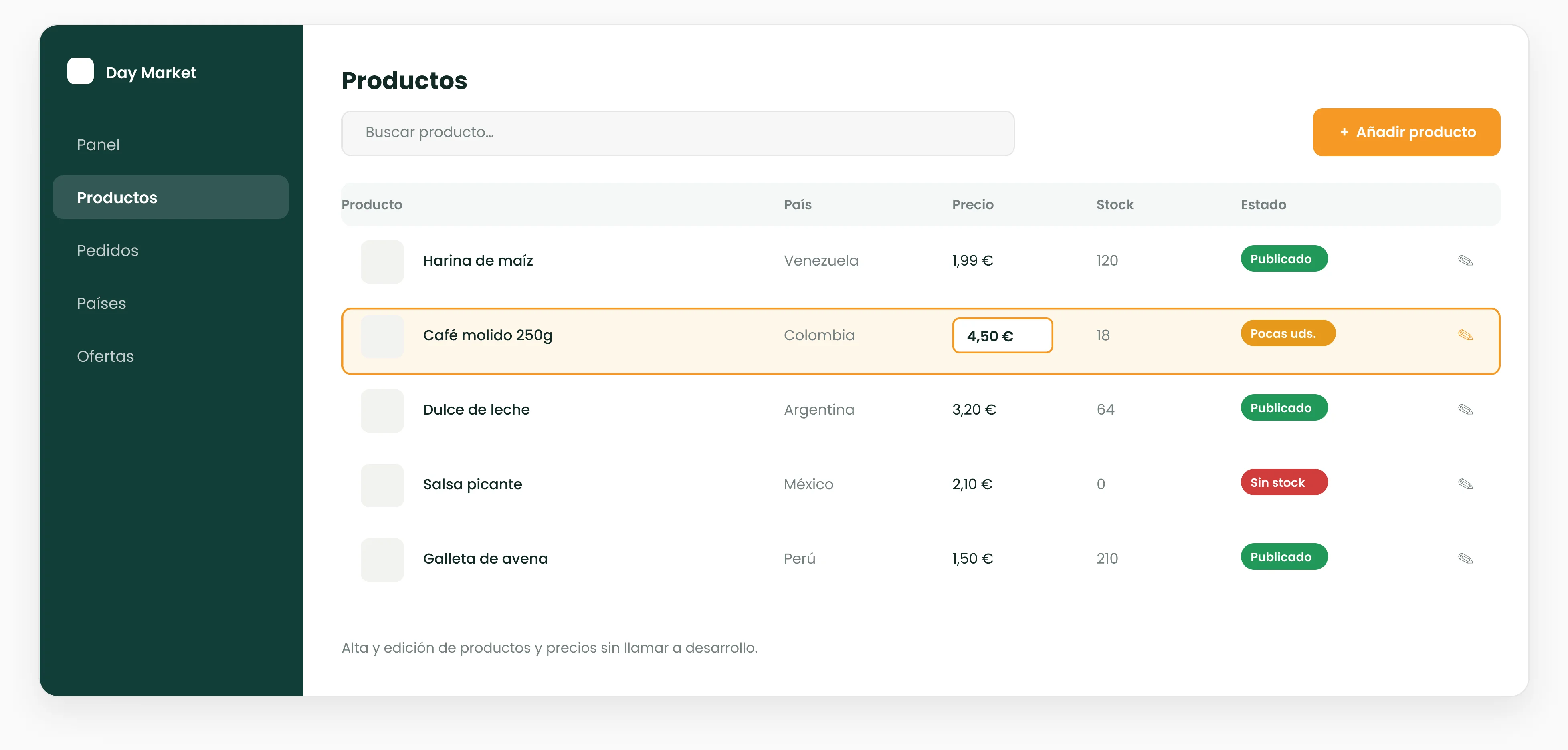Screen dimensions: 1568x750
Task: Click Publicado badge for Dulce de leche
Action: (1284, 407)
